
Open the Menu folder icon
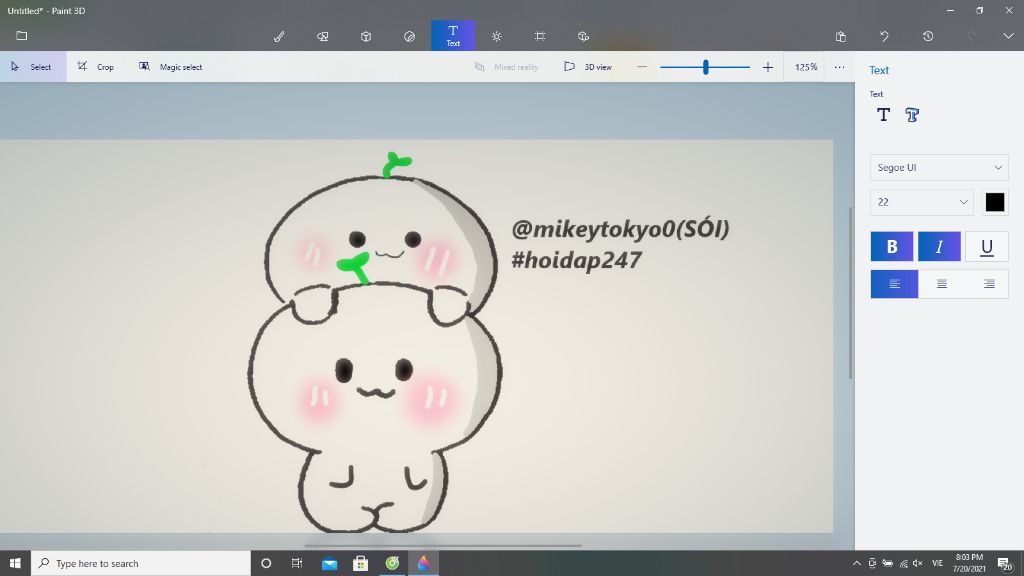(22, 36)
